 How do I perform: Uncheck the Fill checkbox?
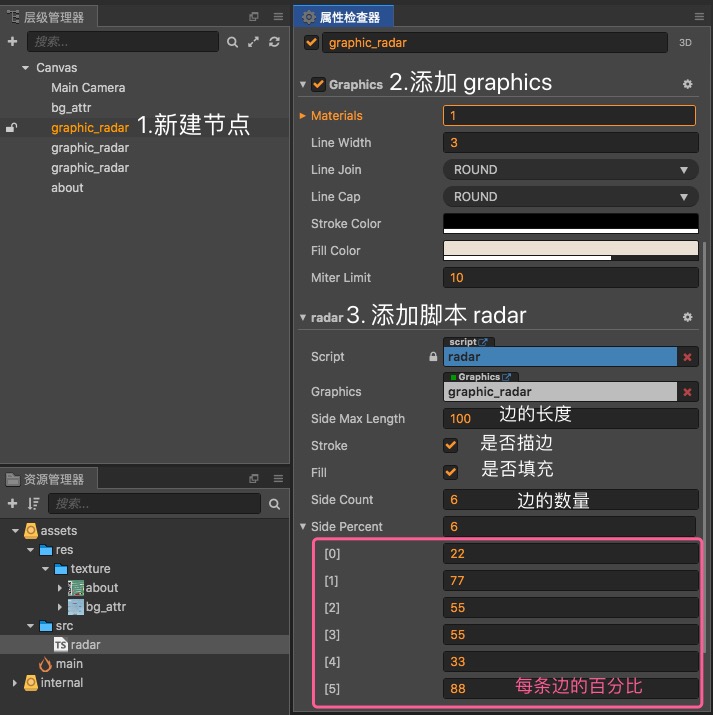click(x=450, y=472)
